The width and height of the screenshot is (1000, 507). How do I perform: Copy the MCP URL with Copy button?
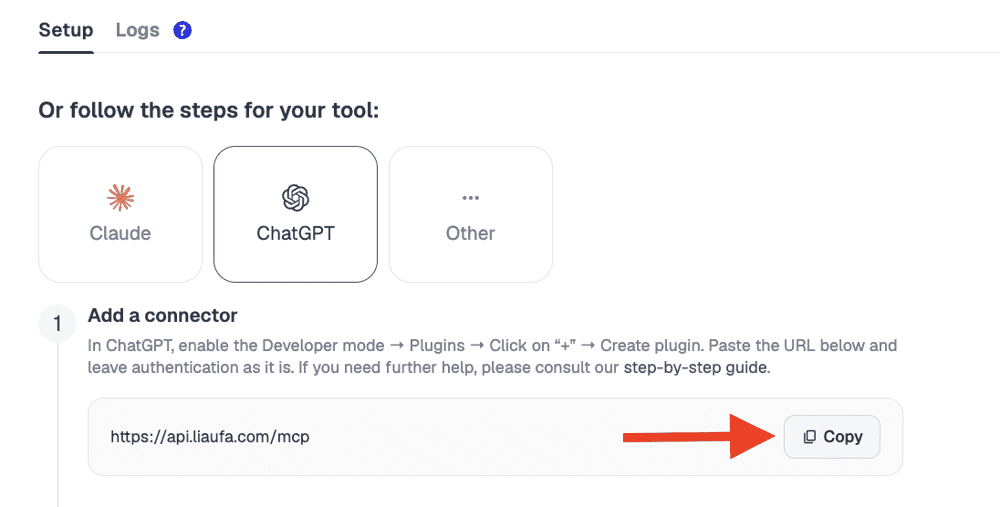(x=832, y=437)
